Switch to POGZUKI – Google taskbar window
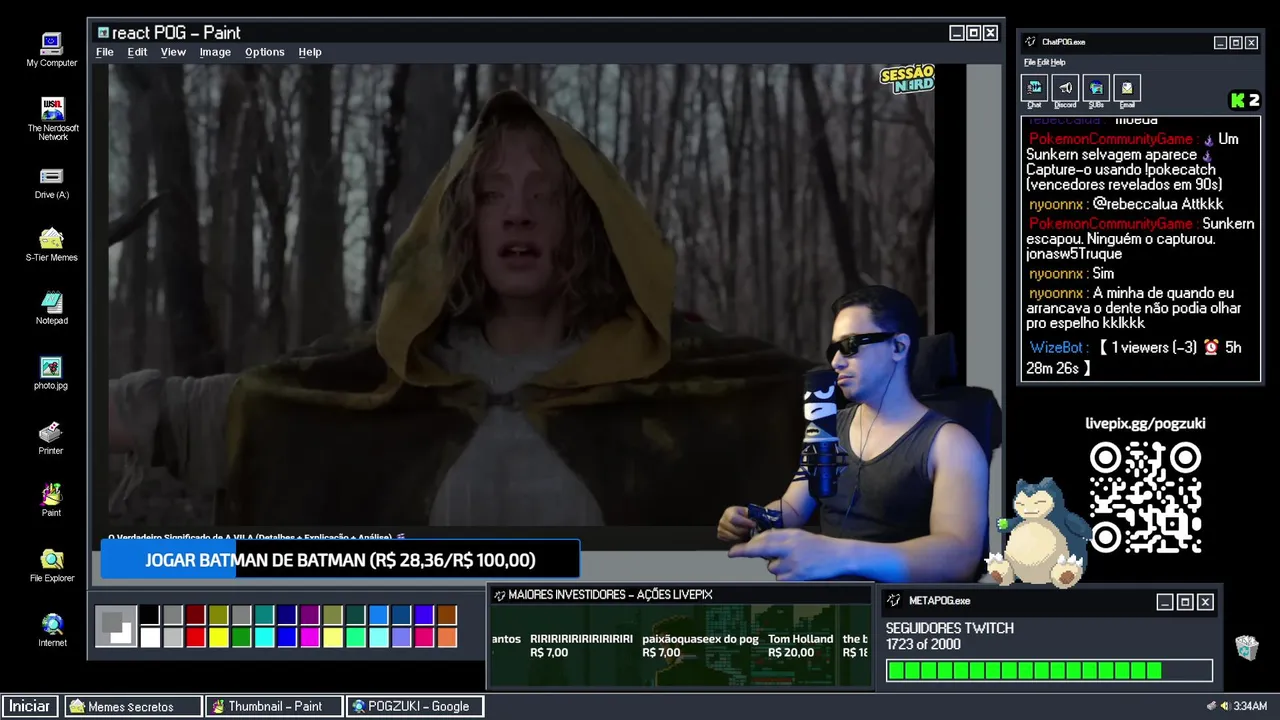 pyautogui.click(x=415, y=706)
